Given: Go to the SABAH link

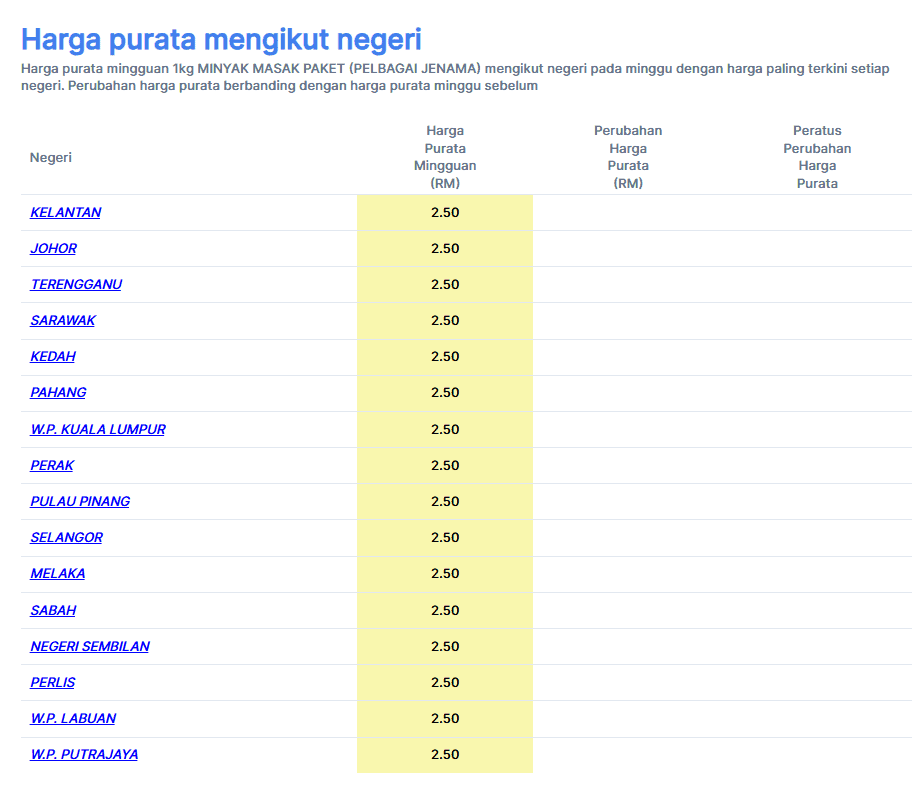Looking at the screenshot, I should 53,610.
